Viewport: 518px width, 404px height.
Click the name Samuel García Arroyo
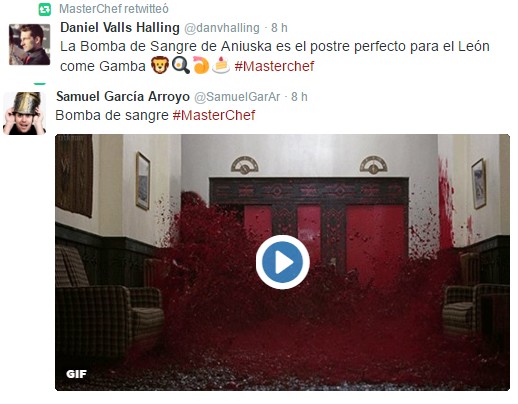point(123,96)
